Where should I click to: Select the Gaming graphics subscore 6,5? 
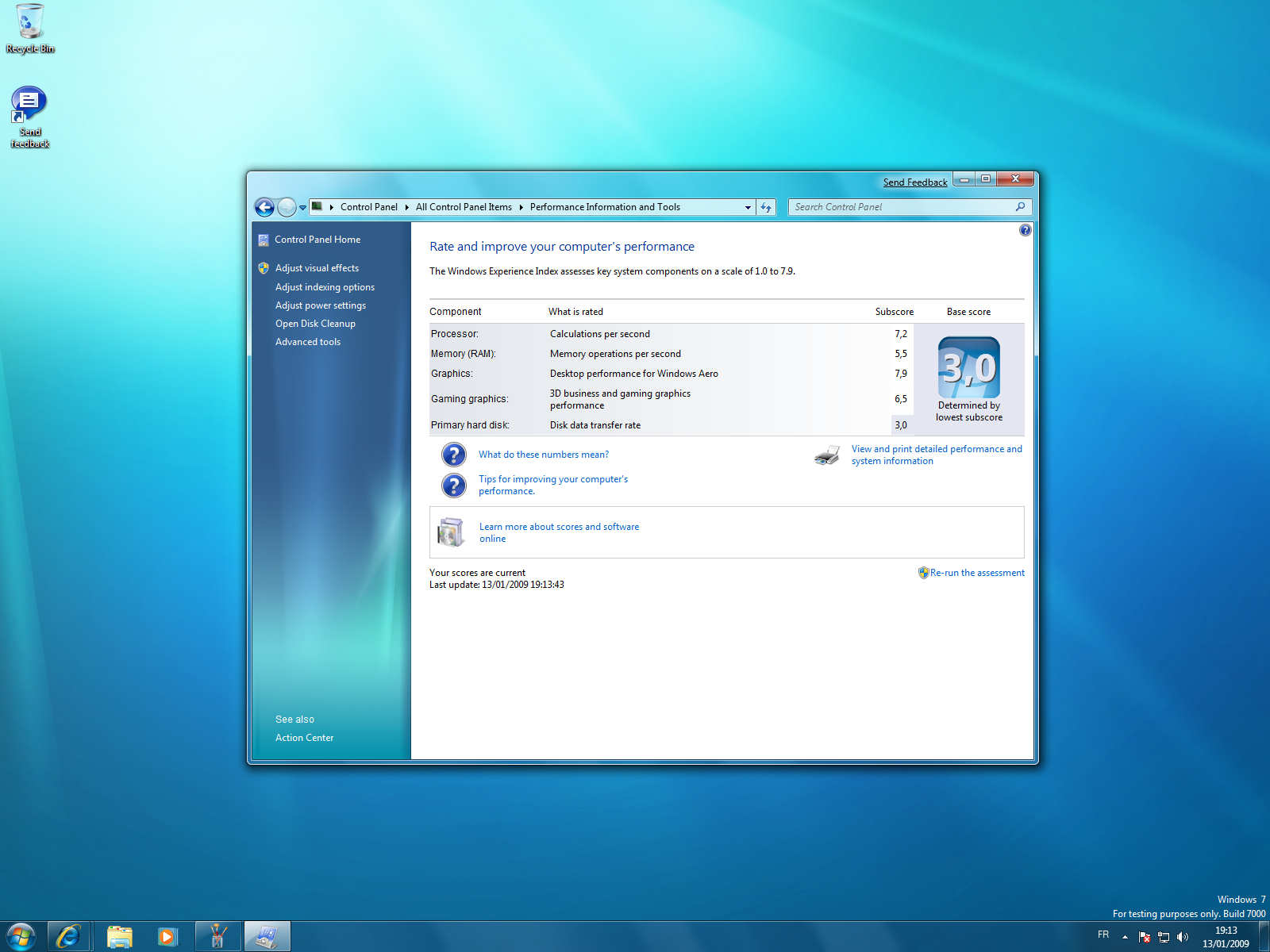(x=901, y=399)
